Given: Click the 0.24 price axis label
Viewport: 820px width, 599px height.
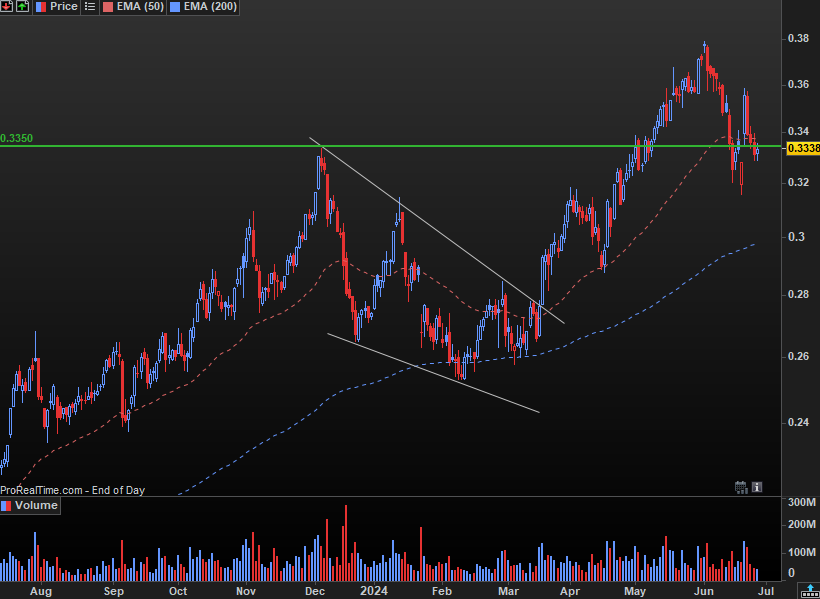Looking at the screenshot, I should (798, 422).
